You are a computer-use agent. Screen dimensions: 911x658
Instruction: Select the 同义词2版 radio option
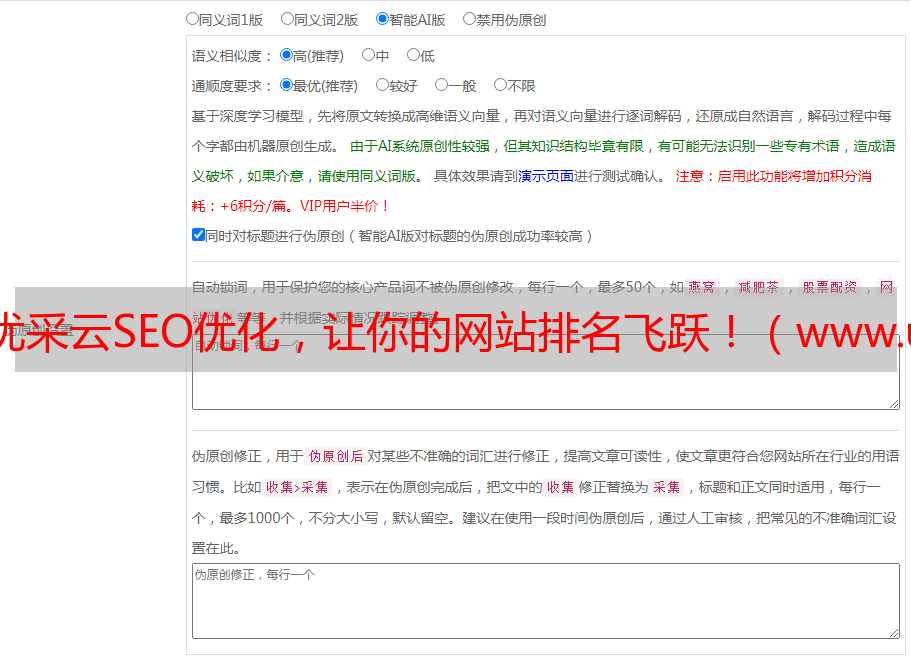pos(287,19)
